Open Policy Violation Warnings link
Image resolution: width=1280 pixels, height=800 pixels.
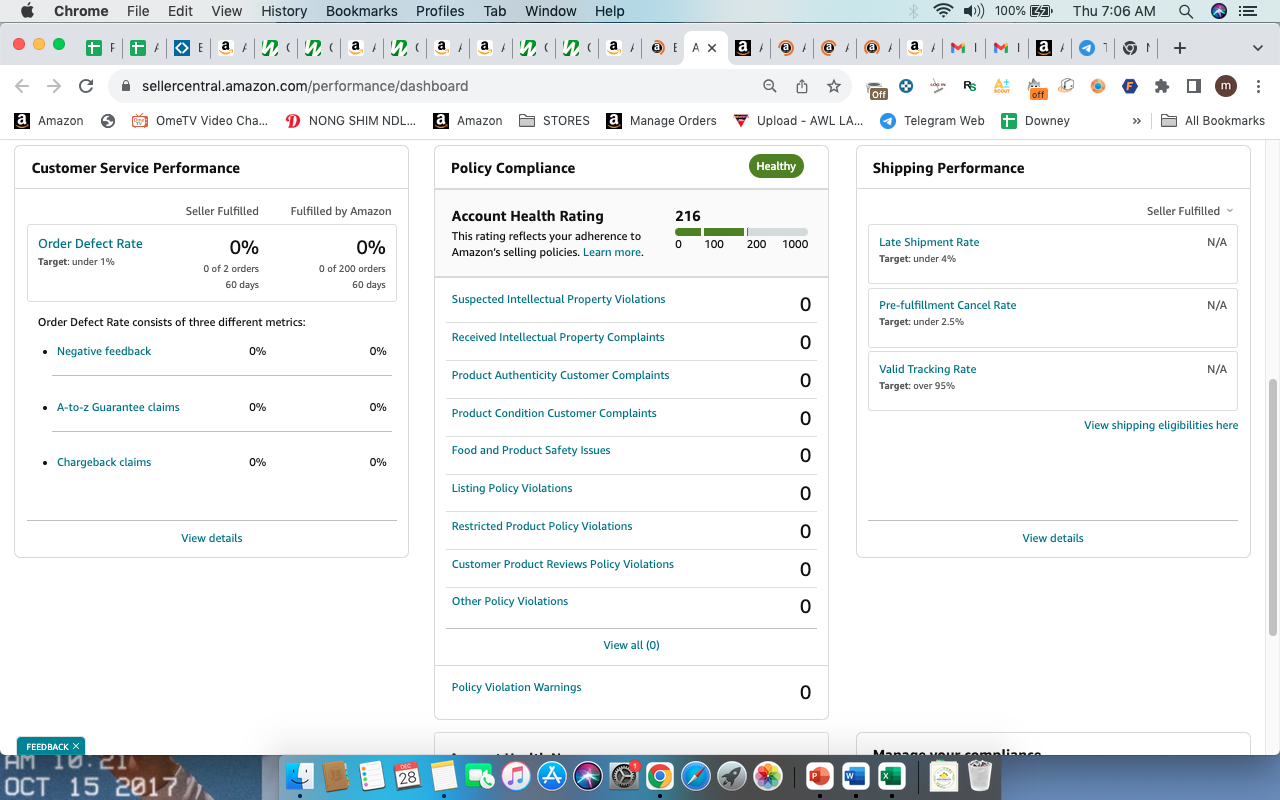pyautogui.click(x=516, y=687)
